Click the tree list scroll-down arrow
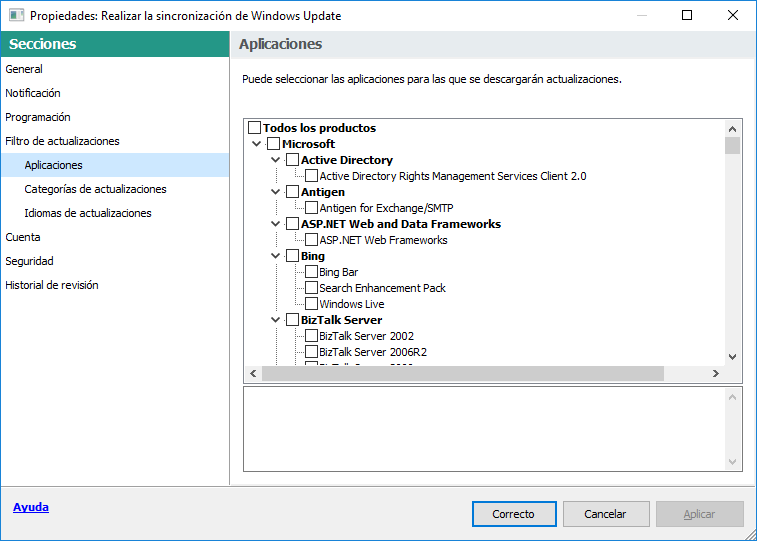 pos(732,357)
